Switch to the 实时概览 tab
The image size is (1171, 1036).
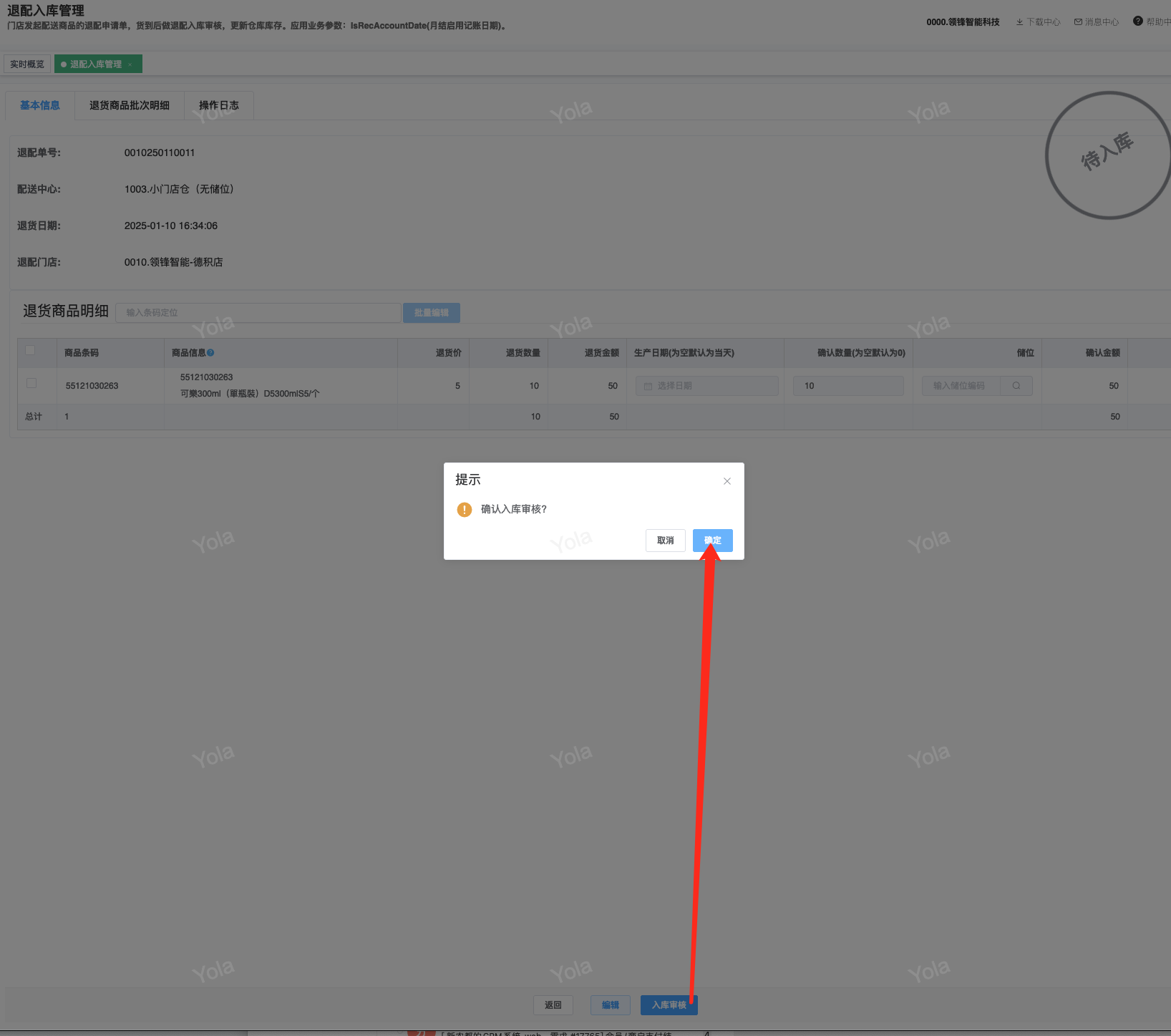[x=27, y=64]
